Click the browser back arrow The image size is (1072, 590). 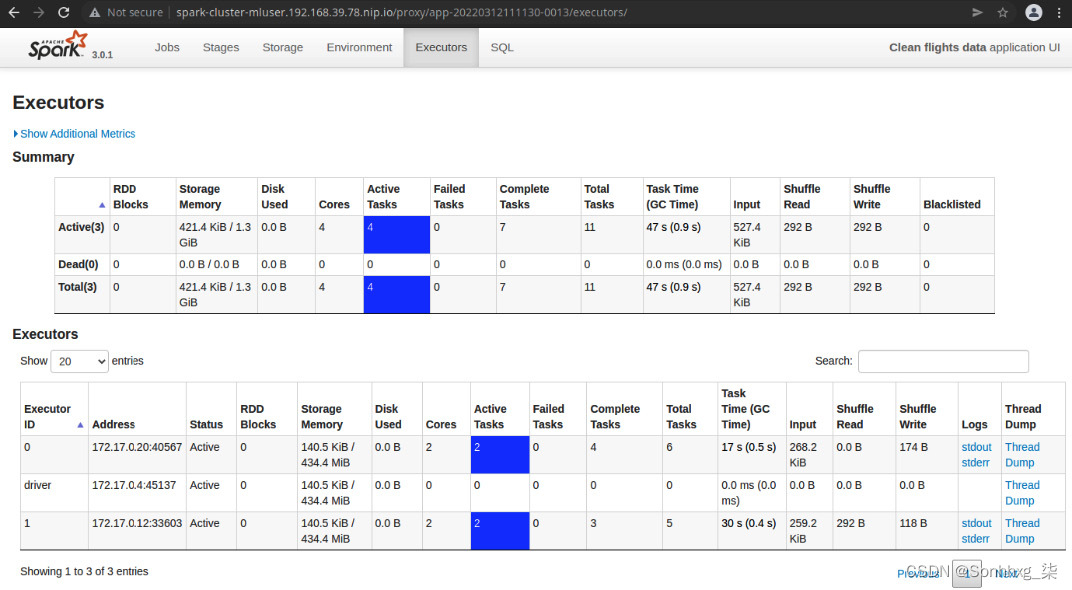point(14,12)
